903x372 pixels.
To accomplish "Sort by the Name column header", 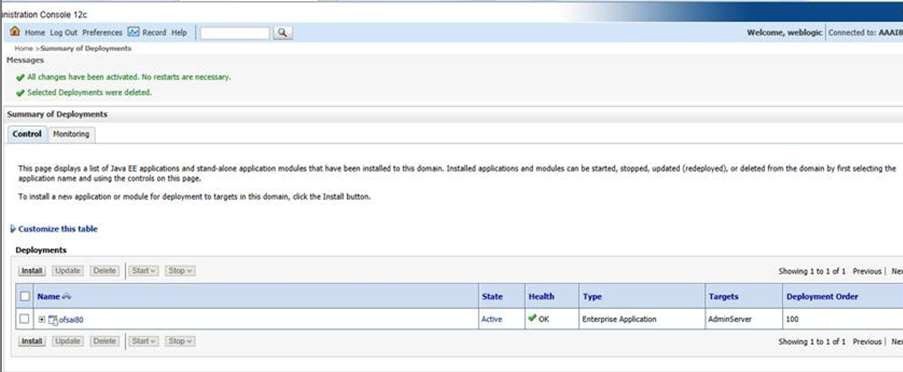I will pyautogui.click(x=48, y=297).
